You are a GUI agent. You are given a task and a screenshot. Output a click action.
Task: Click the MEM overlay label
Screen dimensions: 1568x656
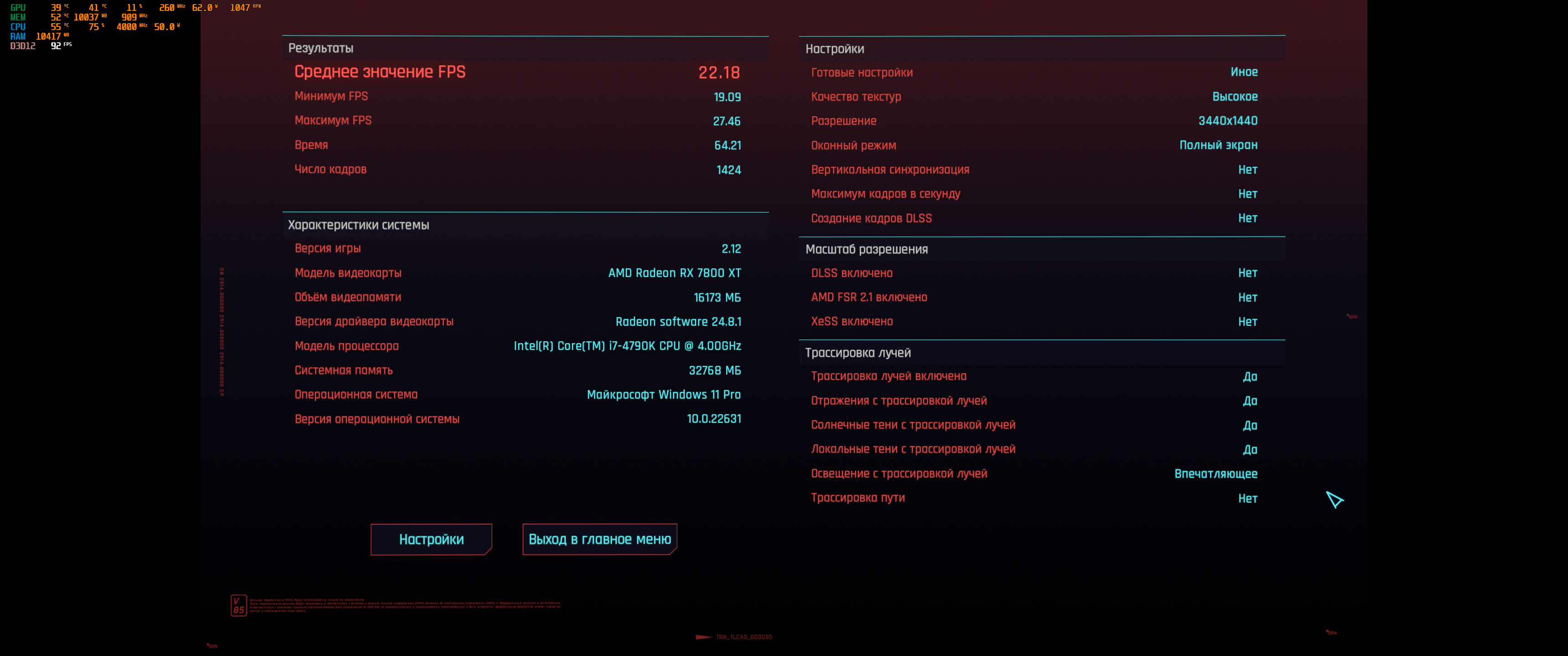pyautogui.click(x=18, y=17)
